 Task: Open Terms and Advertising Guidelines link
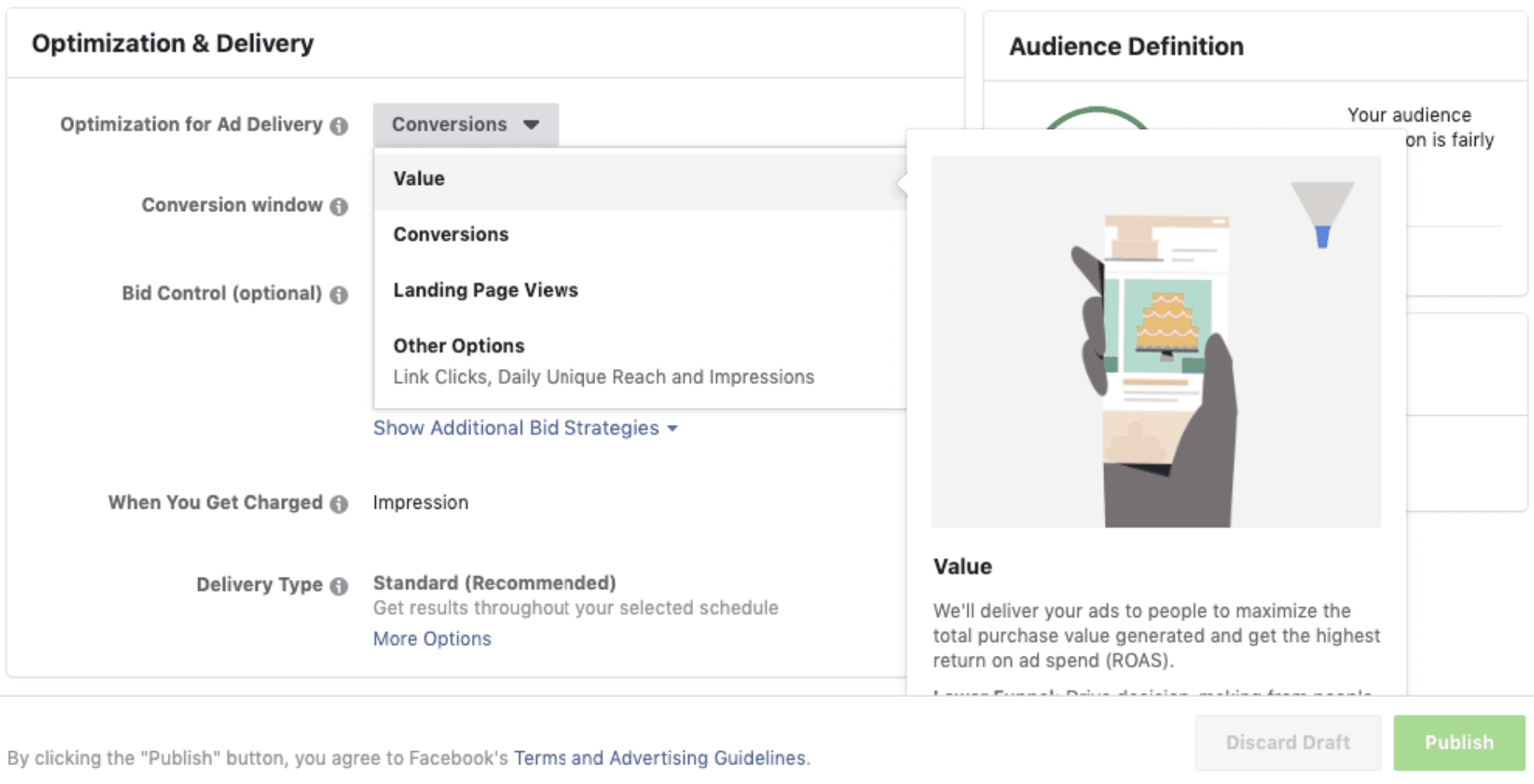(x=662, y=758)
